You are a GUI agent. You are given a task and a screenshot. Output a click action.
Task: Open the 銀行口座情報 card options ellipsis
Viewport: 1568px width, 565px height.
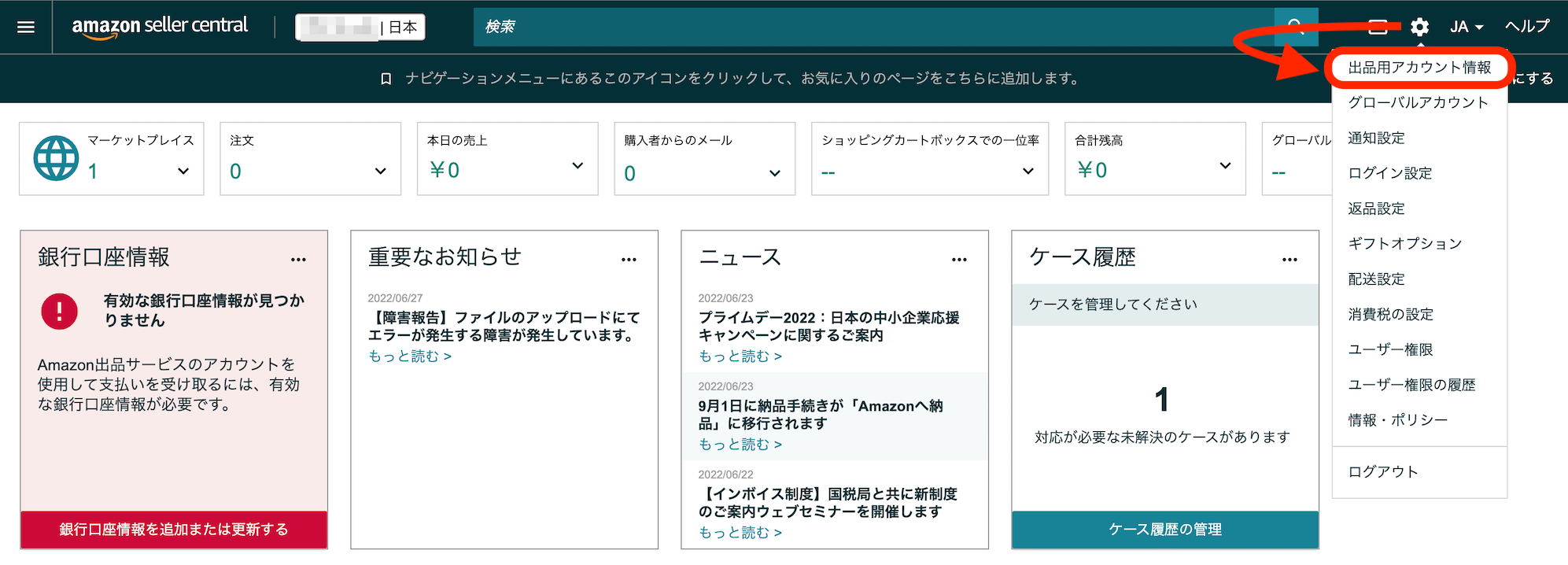click(x=298, y=260)
